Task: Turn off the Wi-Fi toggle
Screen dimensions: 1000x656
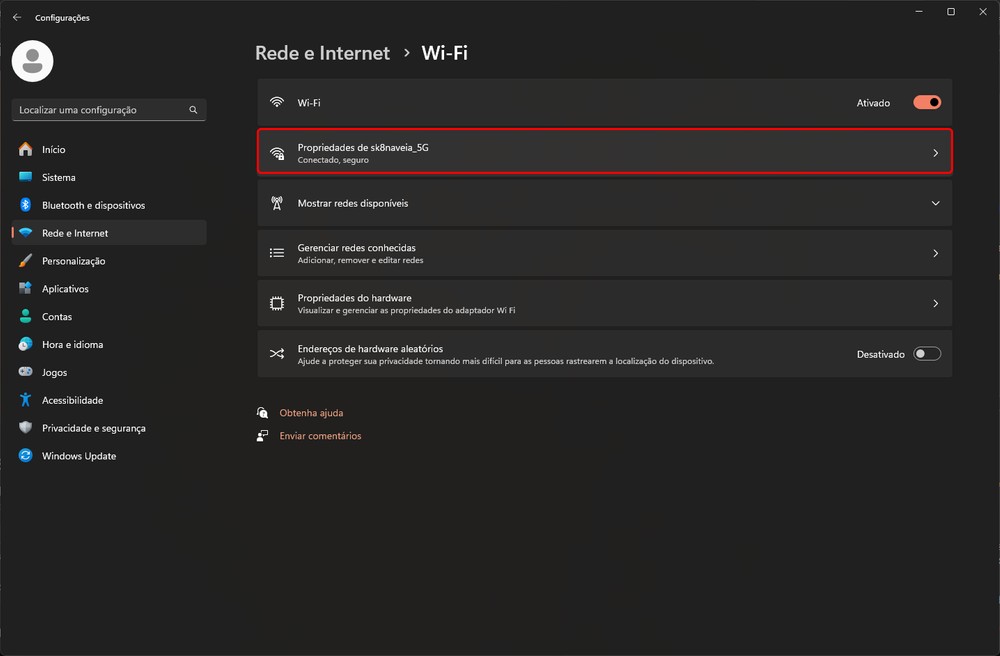Action: [927, 102]
